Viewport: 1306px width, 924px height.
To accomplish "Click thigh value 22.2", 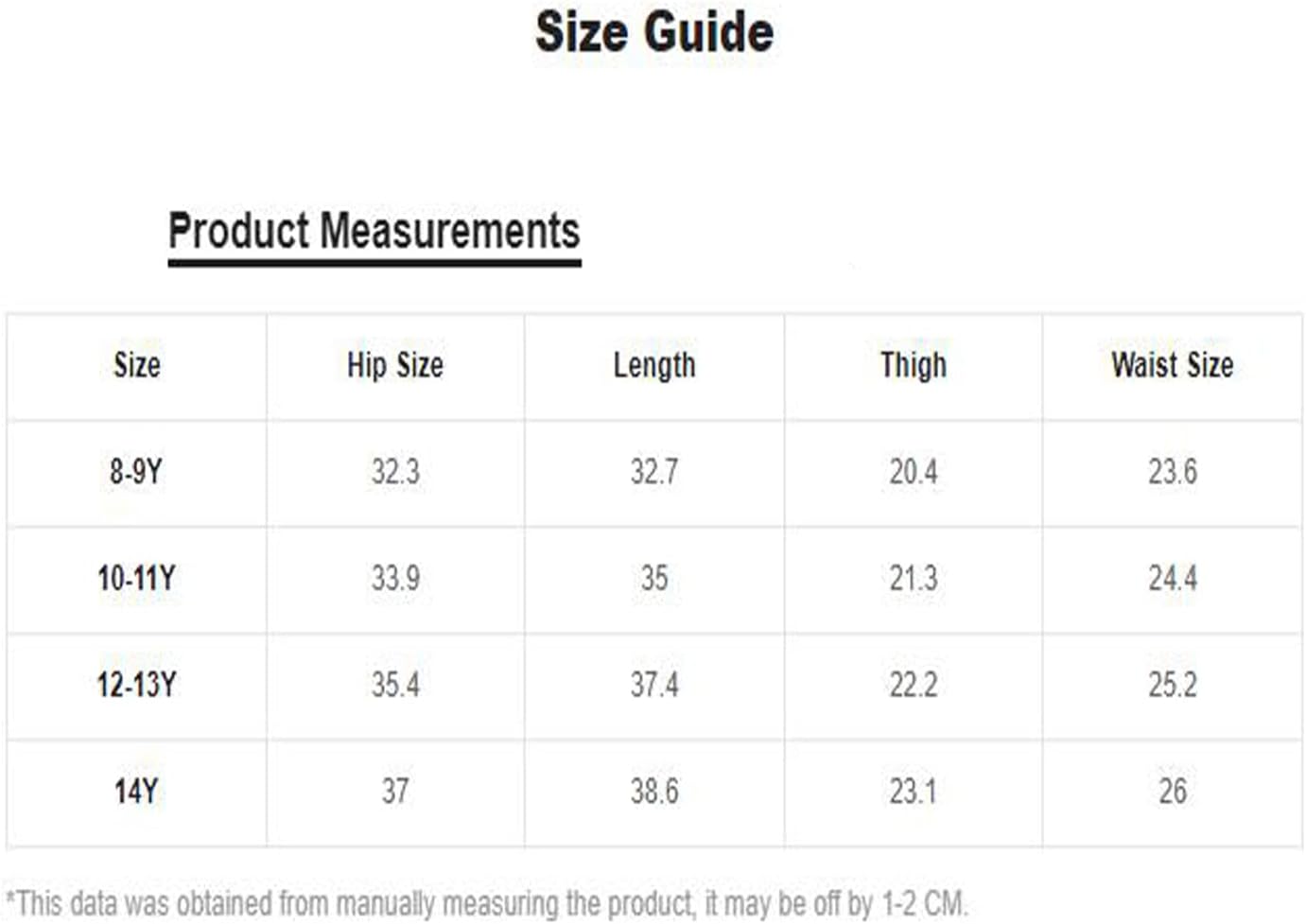I will pyautogui.click(x=914, y=685).
